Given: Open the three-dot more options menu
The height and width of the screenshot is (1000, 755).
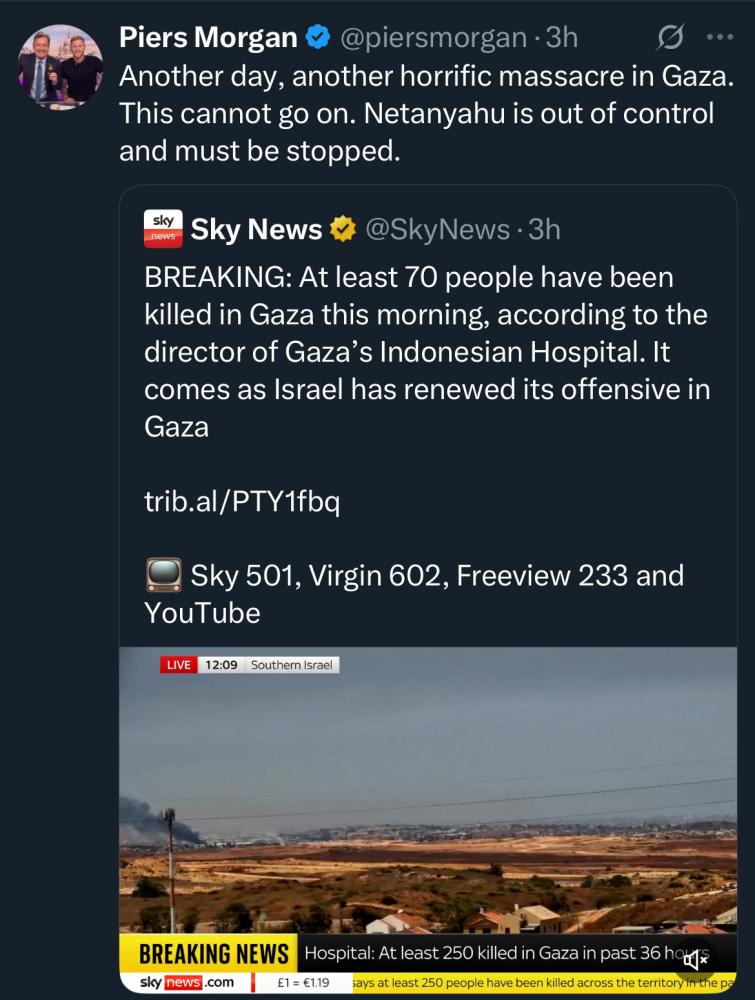Looking at the screenshot, I should (x=720, y=38).
